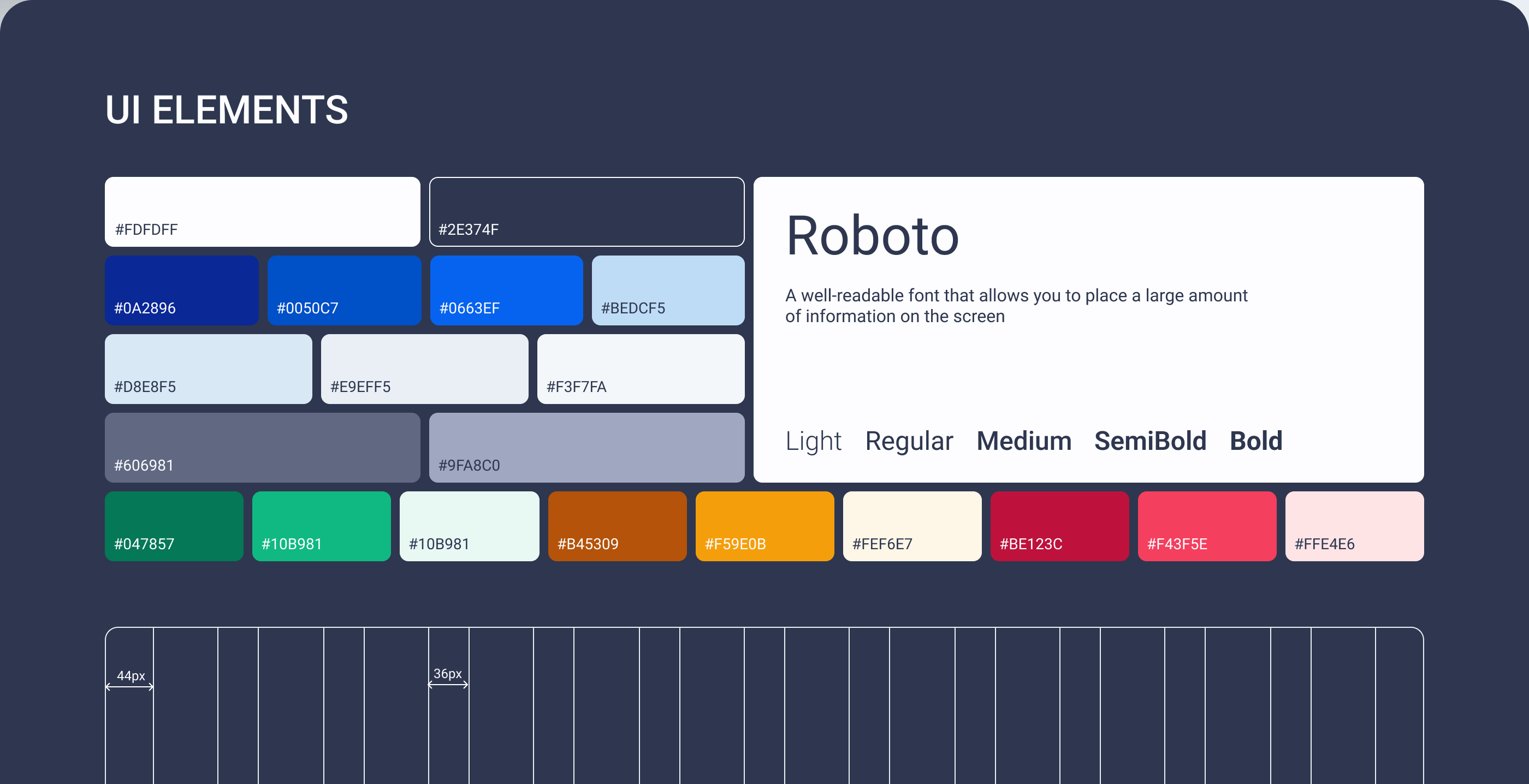Pick the #606981 slate gray swatch

[x=262, y=448]
